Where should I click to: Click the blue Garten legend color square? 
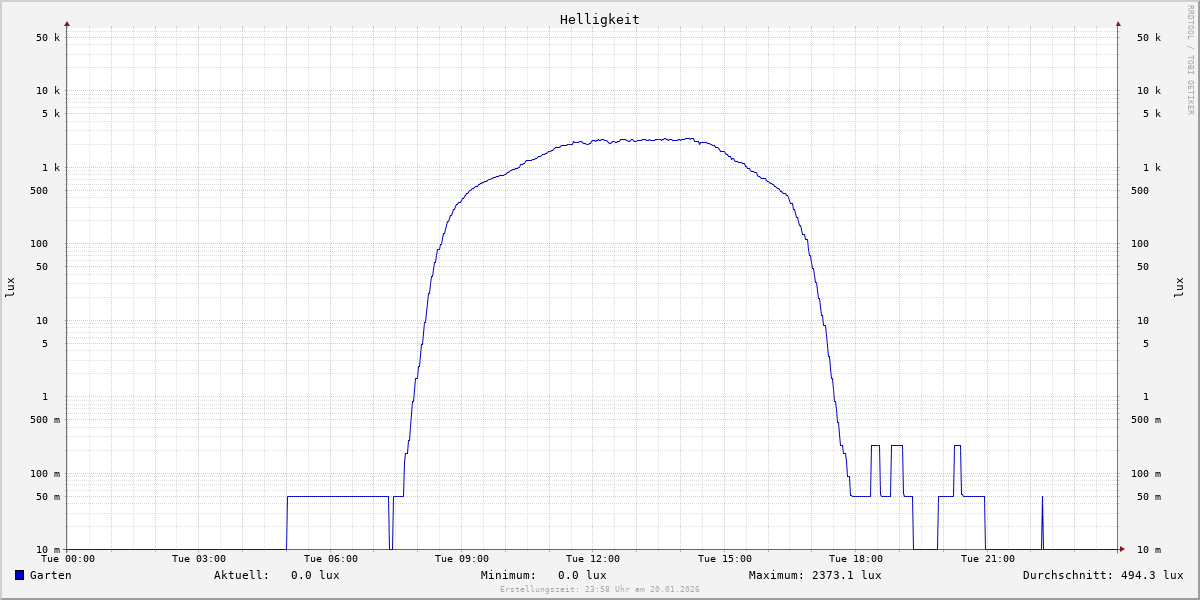(x=19, y=575)
